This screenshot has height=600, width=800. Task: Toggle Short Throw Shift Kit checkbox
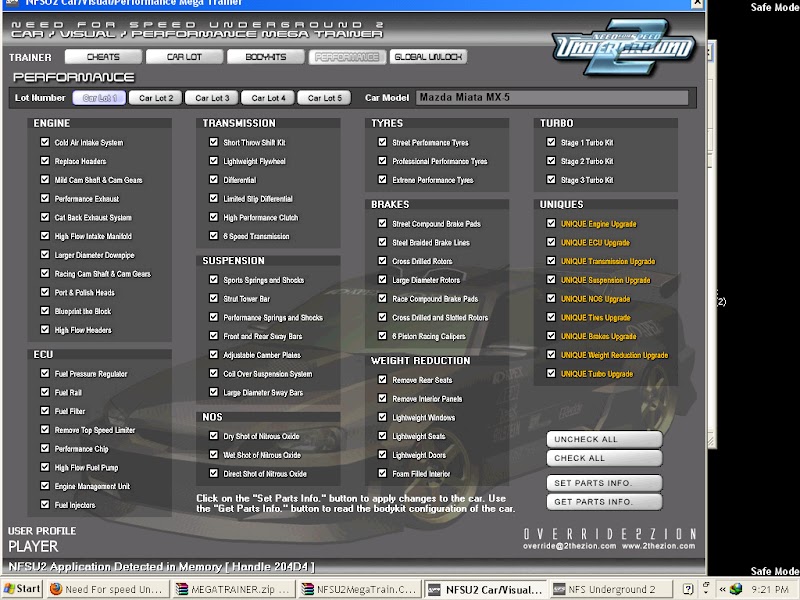pos(214,142)
